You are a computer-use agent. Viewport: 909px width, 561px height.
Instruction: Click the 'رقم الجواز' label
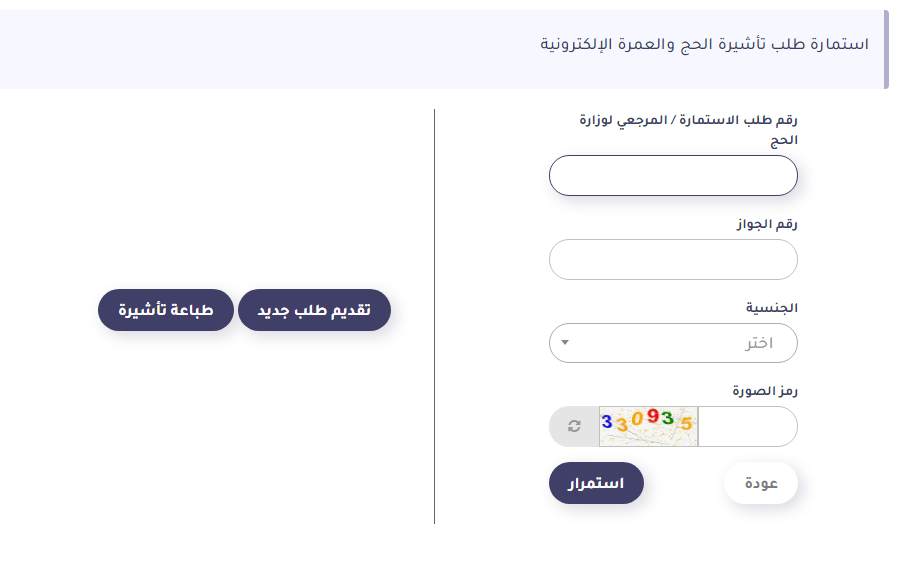point(767,224)
